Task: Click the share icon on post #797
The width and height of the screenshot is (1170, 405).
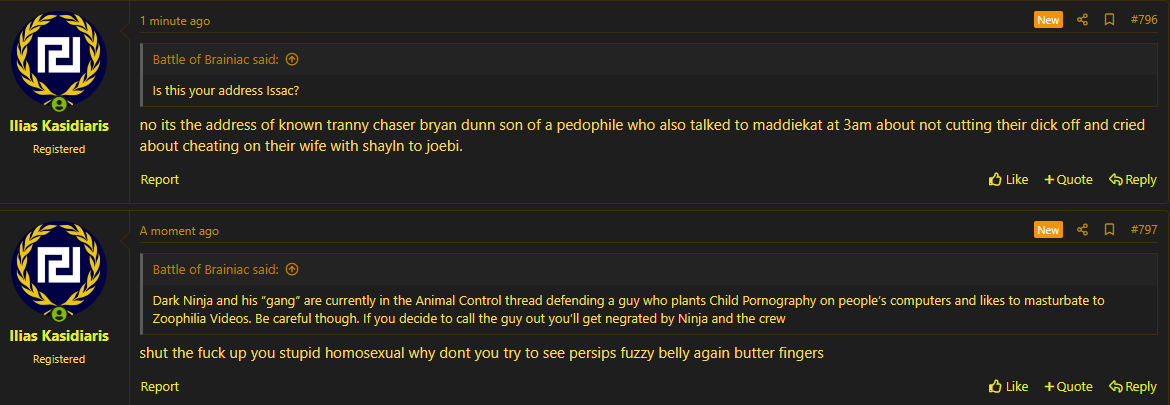Action: click(1082, 230)
